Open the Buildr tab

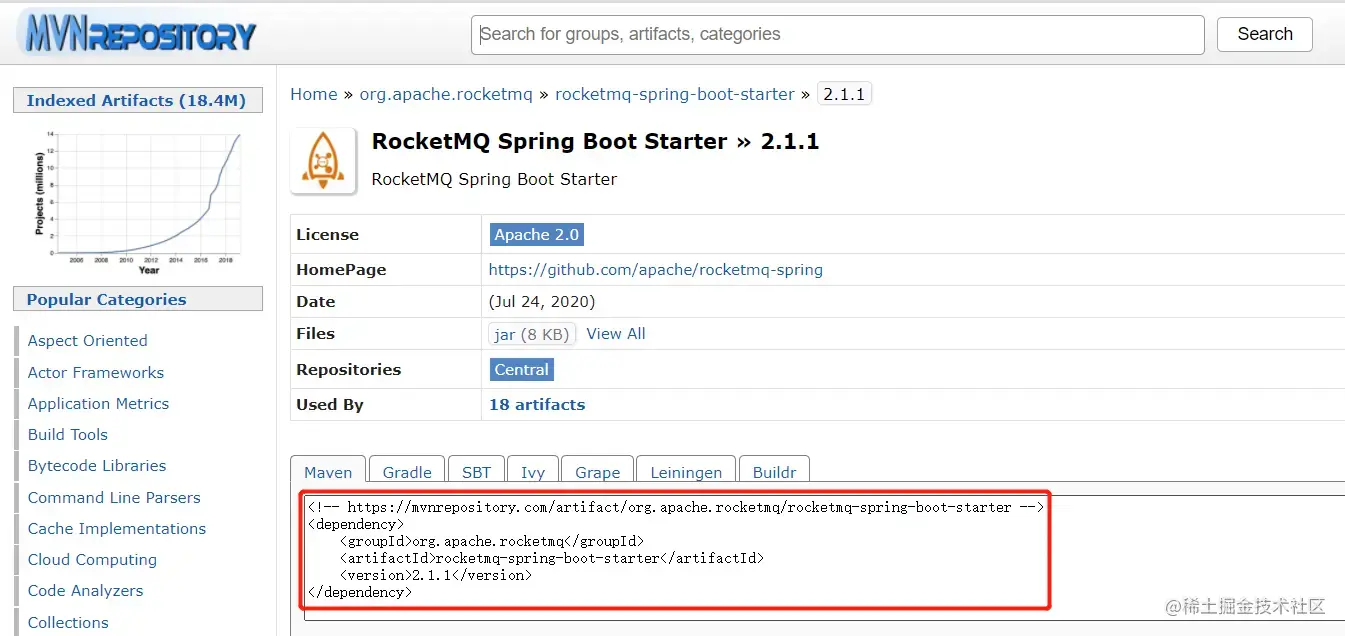coord(774,471)
